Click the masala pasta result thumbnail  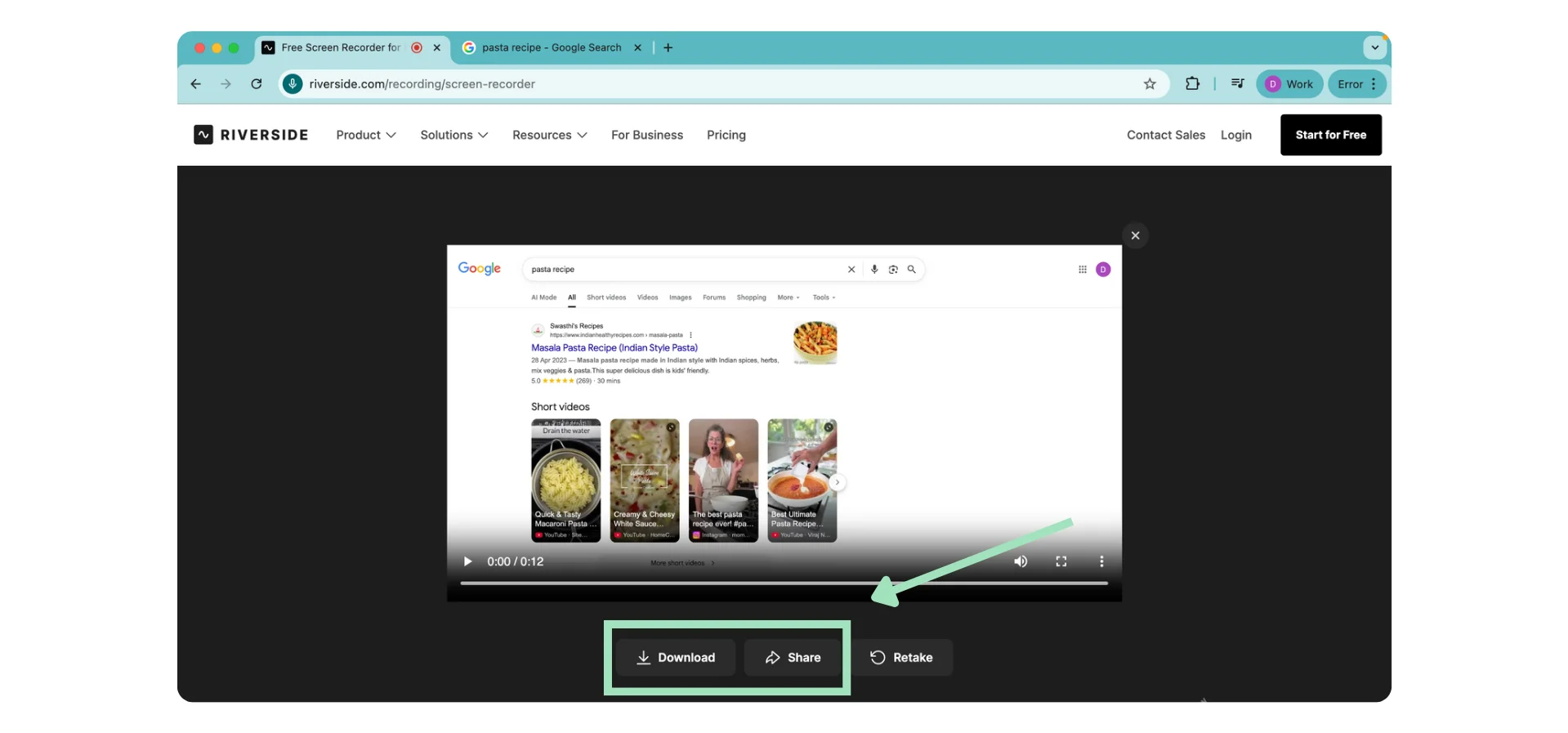815,342
